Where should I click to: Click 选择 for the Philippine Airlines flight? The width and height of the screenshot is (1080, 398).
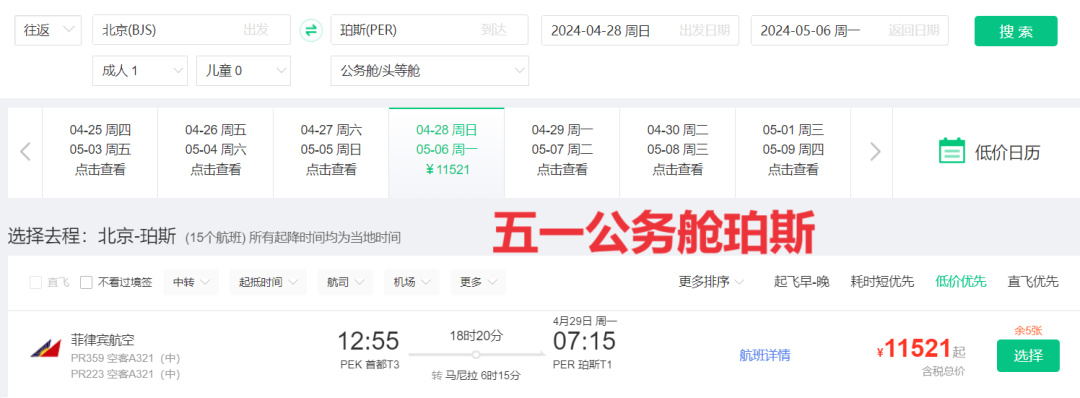tap(1028, 356)
